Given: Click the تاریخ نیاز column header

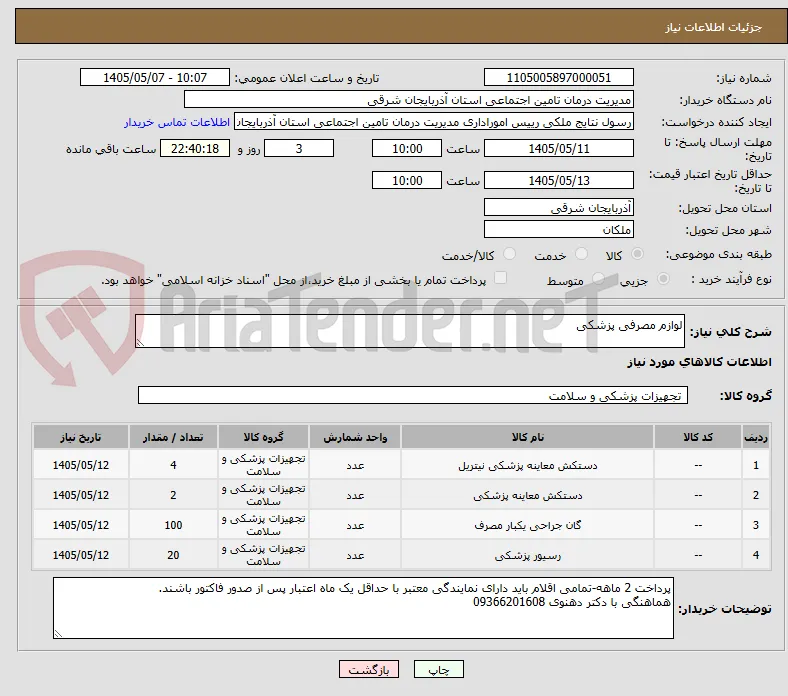Looking at the screenshot, I should point(80,437).
